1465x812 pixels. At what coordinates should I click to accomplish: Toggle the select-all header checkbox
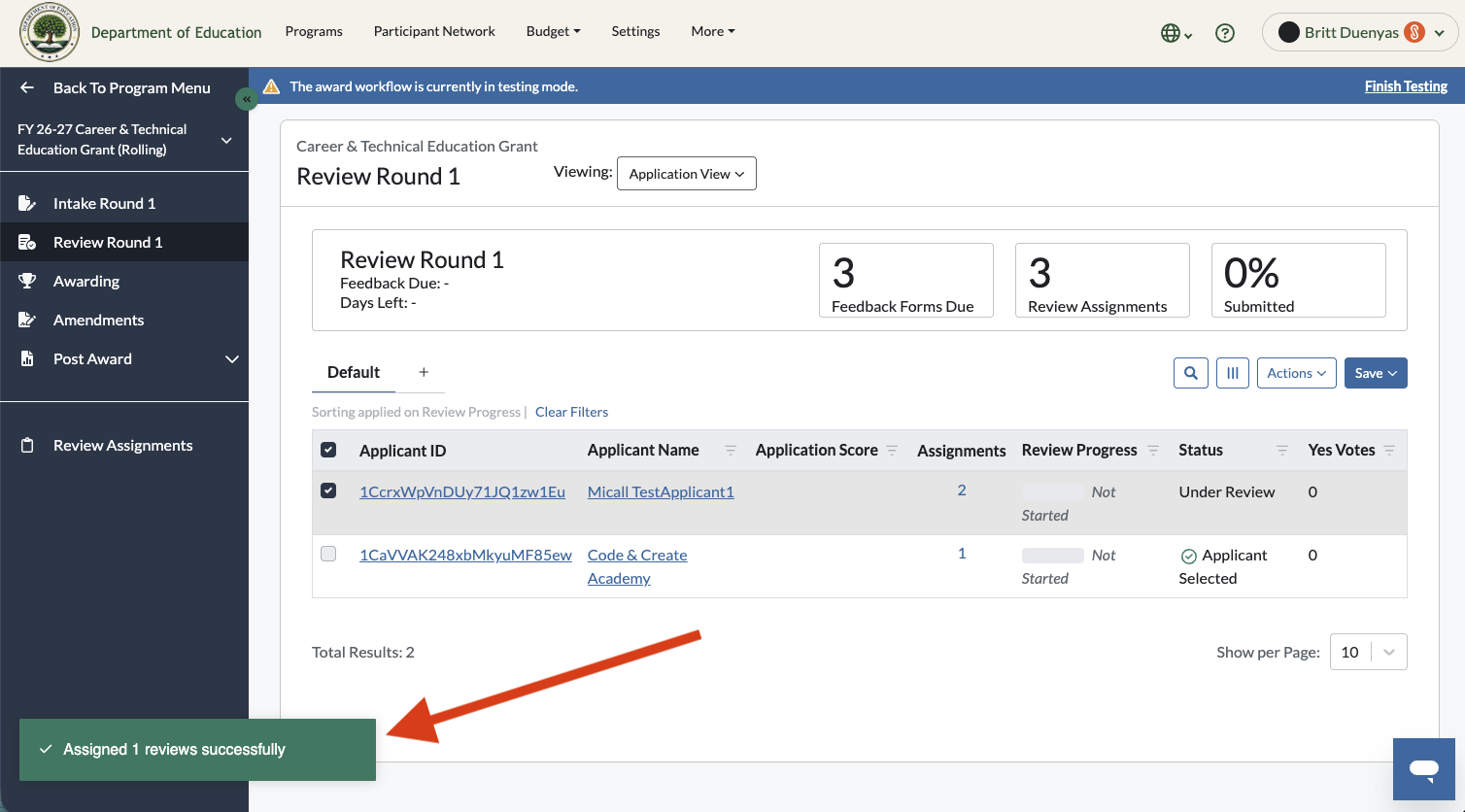tap(328, 450)
